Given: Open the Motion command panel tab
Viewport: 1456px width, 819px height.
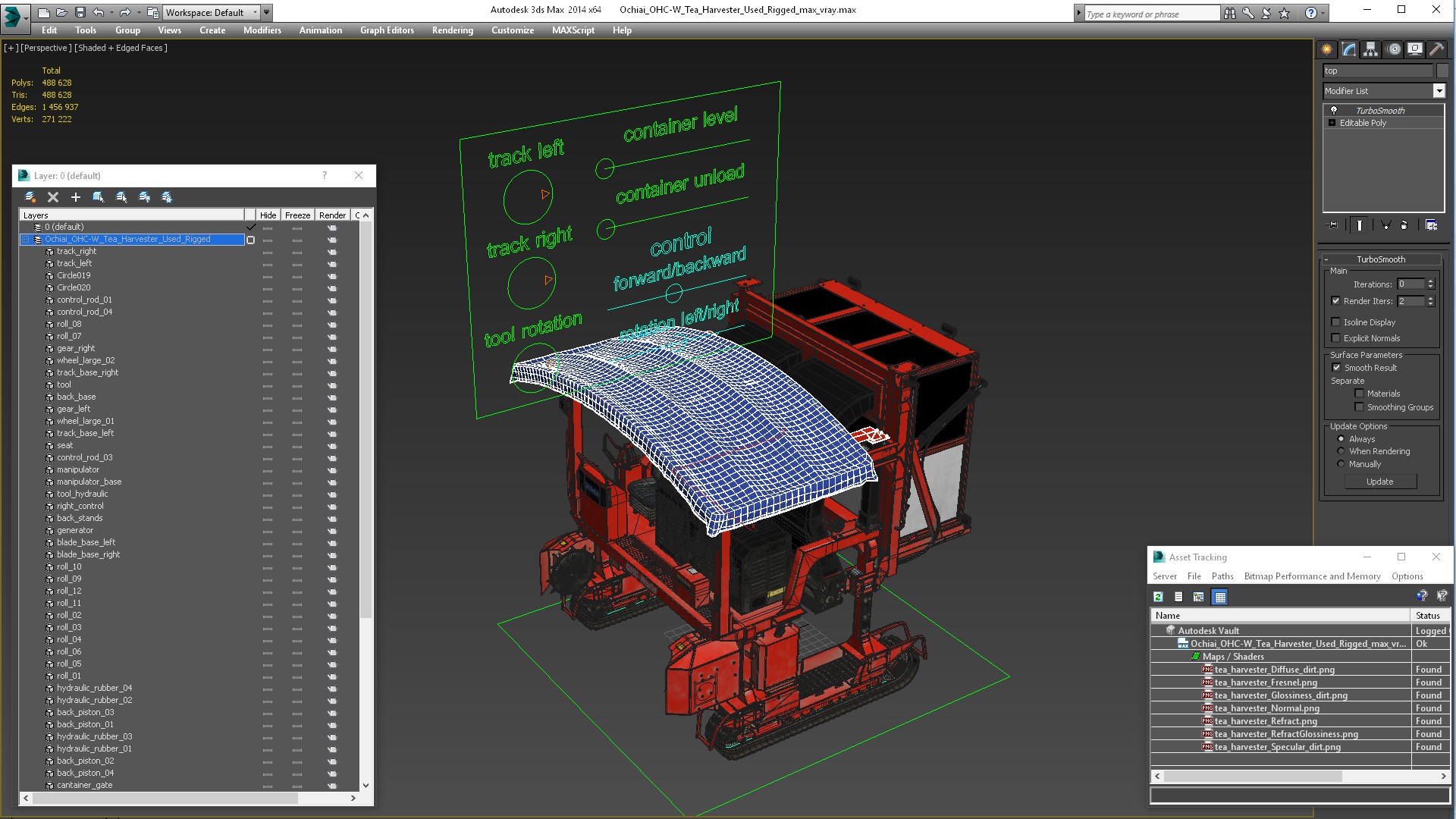Looking at the screenshot, I should tap(1393, 49).
